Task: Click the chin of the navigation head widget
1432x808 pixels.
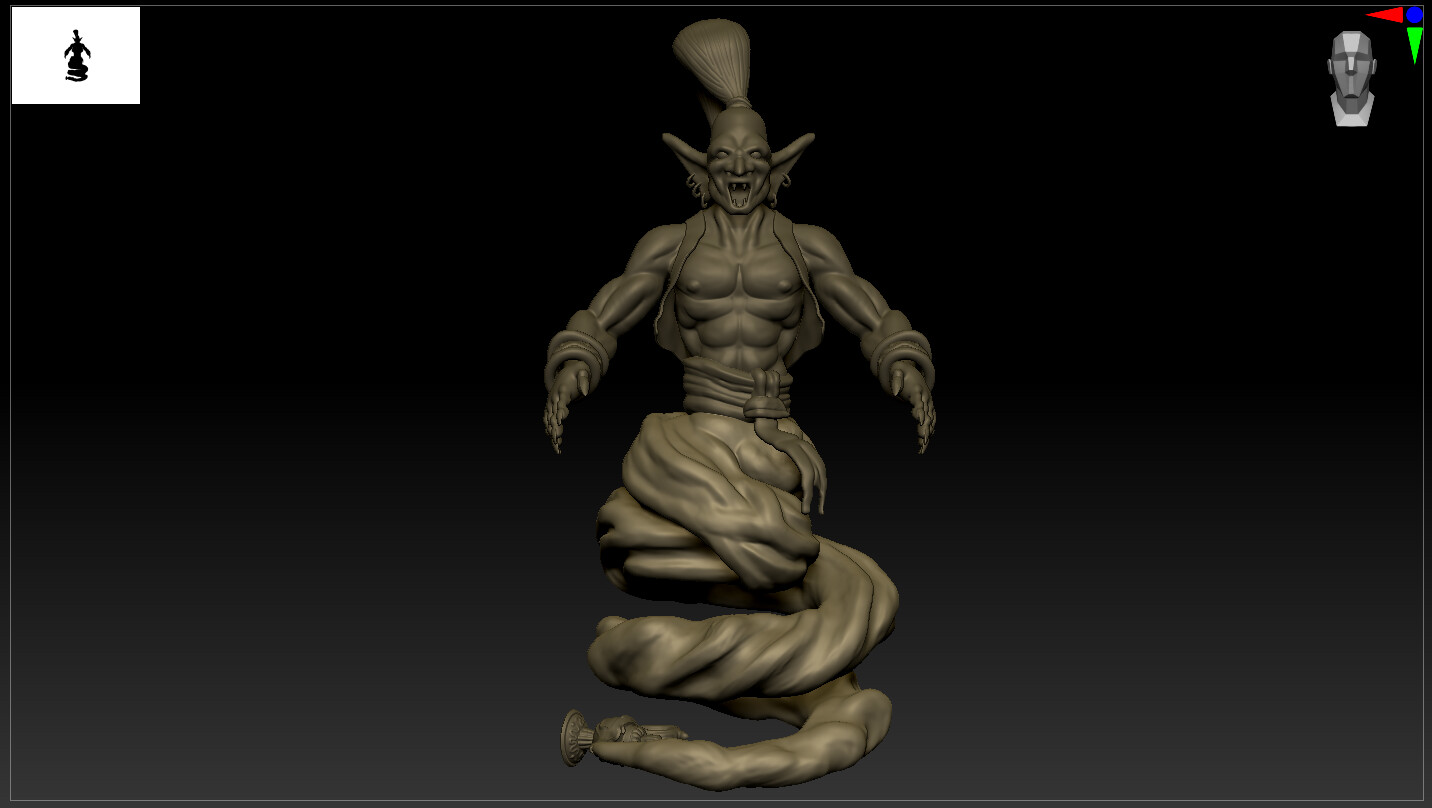Action: [1352, 104]
